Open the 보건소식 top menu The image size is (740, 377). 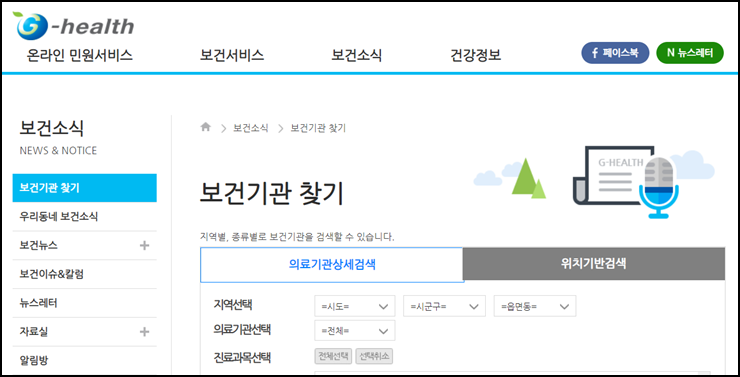pos(356,56)
